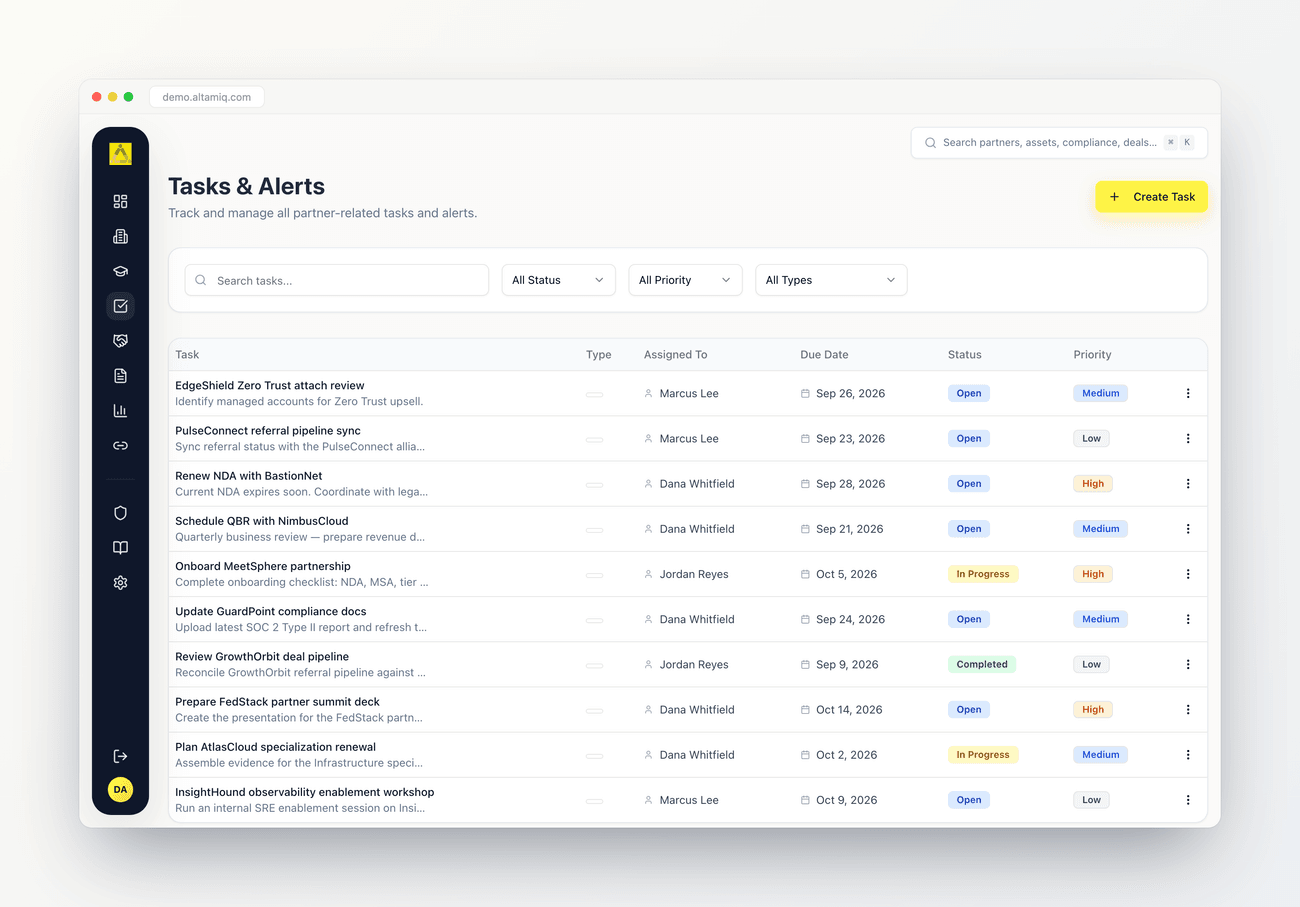Viewport: 1300px width, 907px height.
Task: Open row menu for EdgeShield Zero Trust task
Action: (x=1188, y=393)
